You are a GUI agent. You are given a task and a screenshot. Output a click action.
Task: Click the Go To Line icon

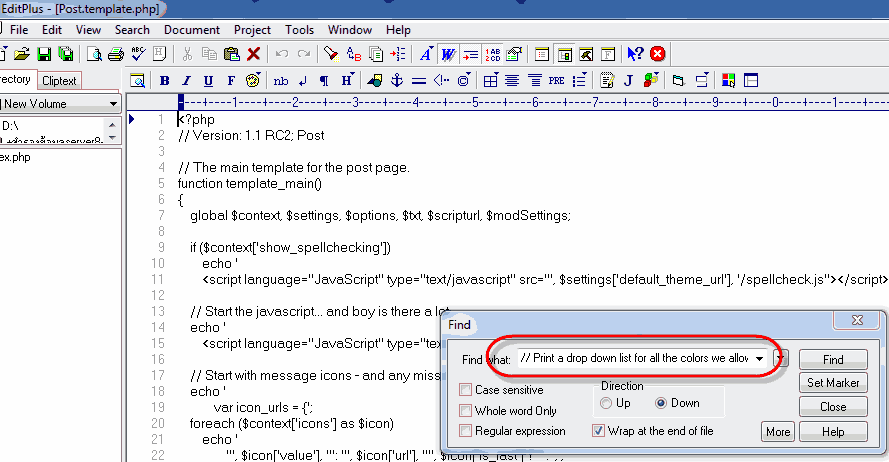[398, 54]
